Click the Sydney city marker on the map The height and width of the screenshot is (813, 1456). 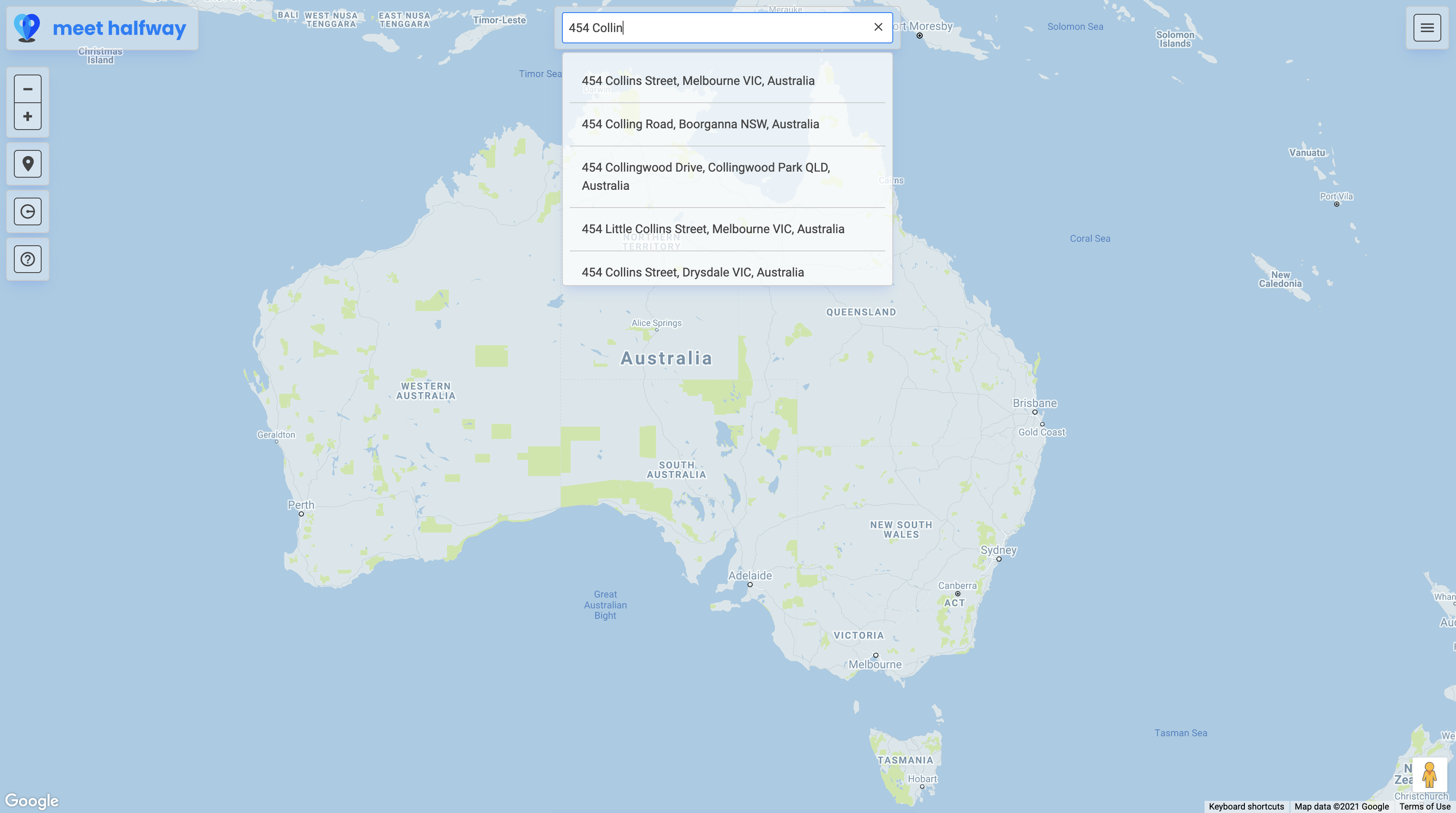[999, 559]
